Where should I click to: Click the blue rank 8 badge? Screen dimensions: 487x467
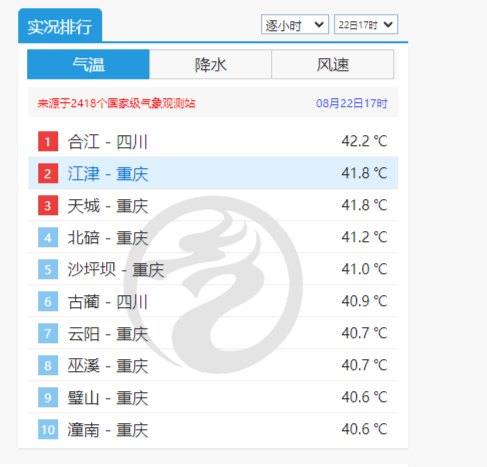(x=48, y=365)
